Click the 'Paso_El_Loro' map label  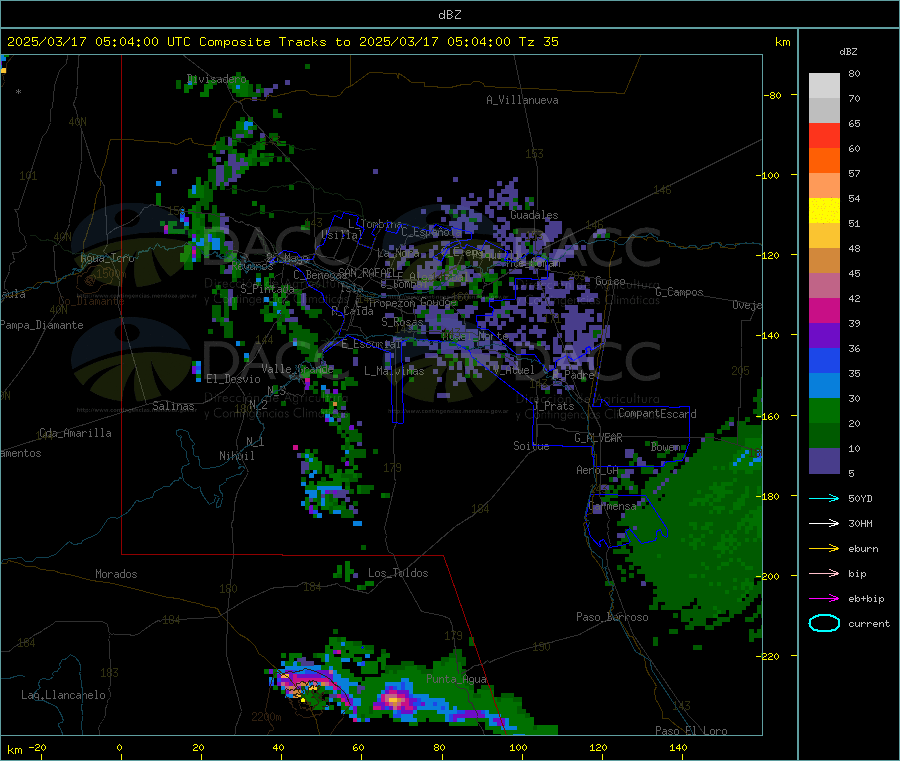point(691,731)
